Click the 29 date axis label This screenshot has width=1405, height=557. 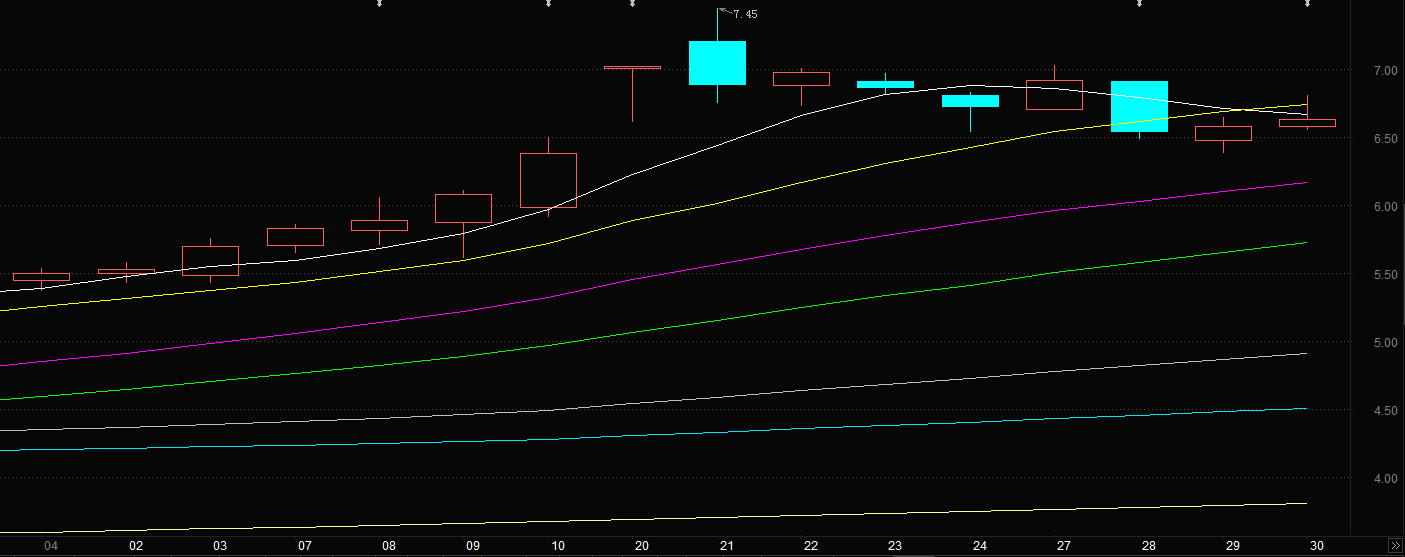pos(1233,546)
